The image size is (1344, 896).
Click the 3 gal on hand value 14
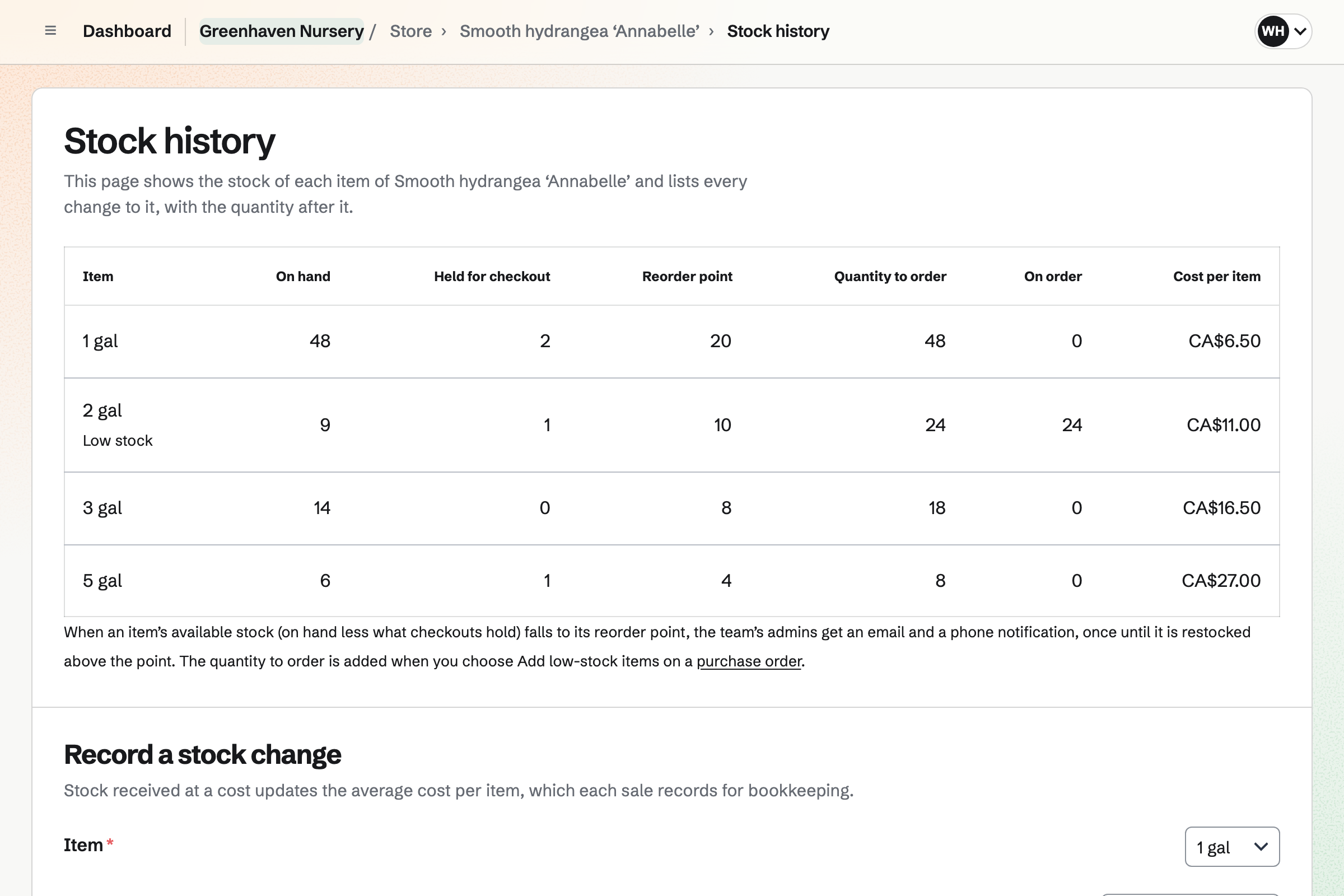pos(321,508)
